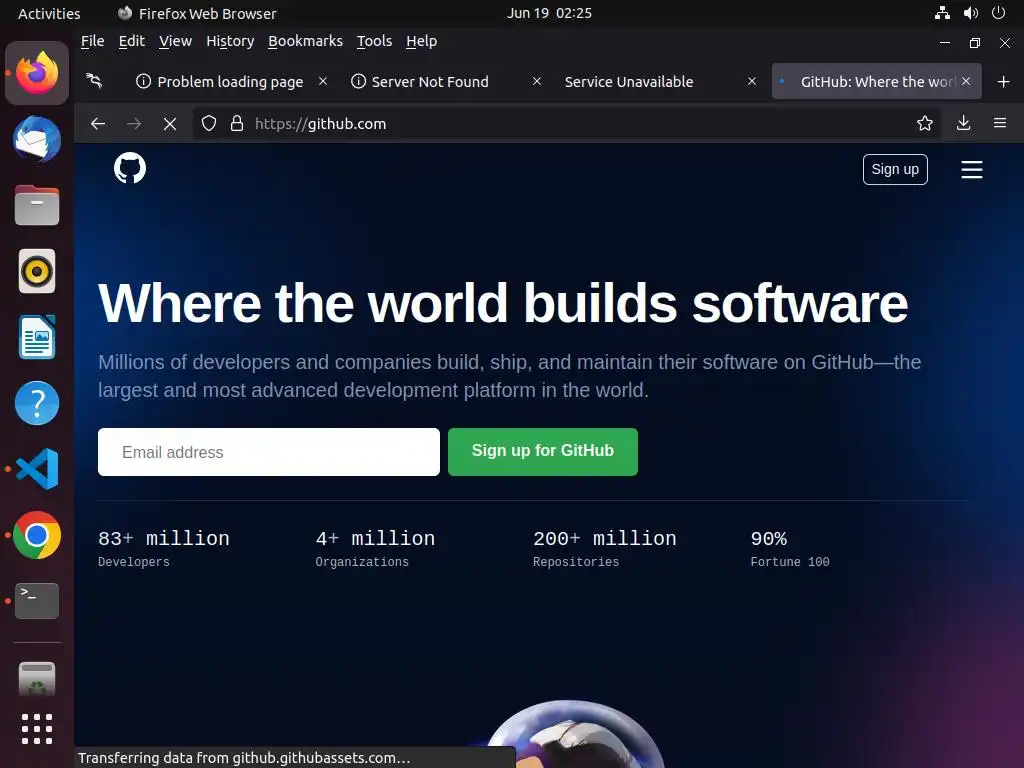Click the 'Where the world builds software' heading
1024x768 pixels.
503,303
